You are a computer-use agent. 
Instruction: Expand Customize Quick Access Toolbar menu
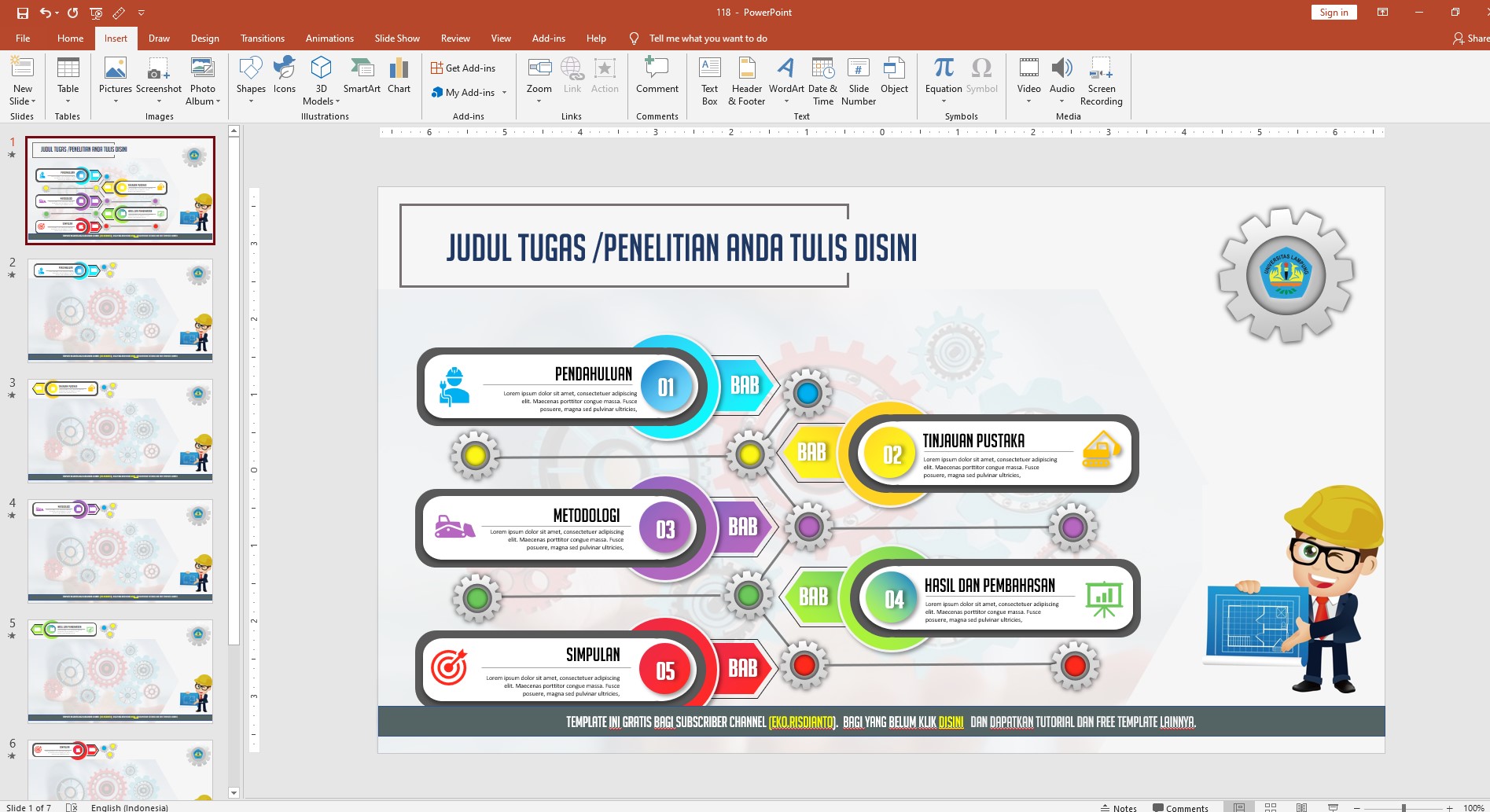pyautogui.click(x=142, y=13)
